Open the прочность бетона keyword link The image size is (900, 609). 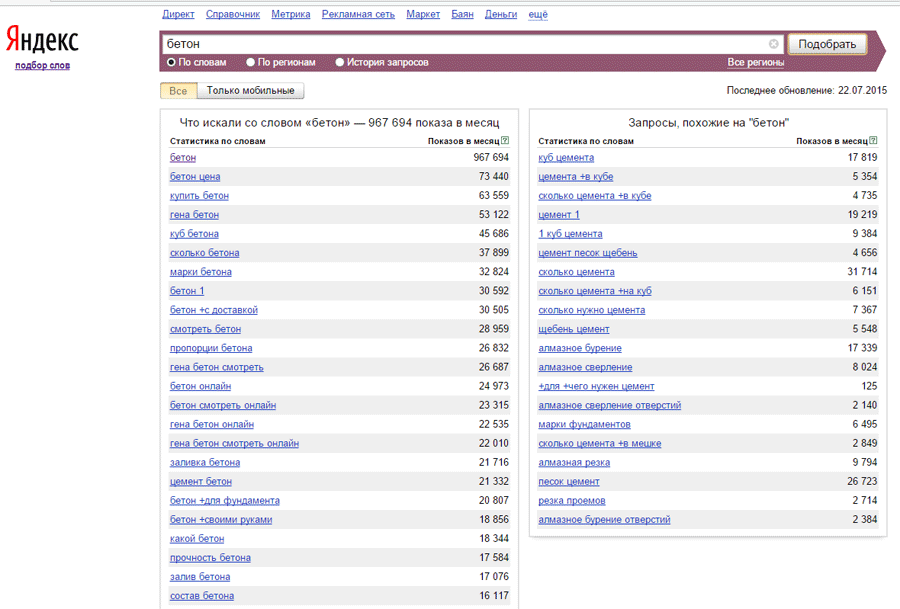point(210,557)
